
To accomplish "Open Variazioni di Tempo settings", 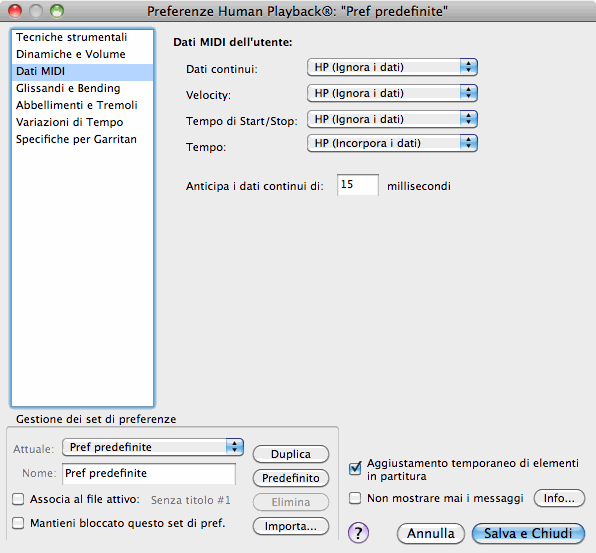I will (x=82, y=122).
